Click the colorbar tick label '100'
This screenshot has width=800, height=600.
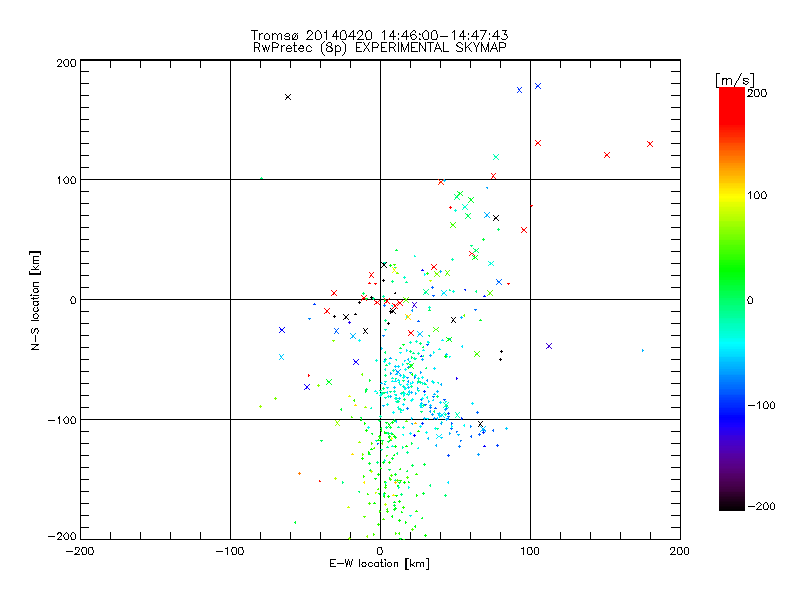[757, 195]
